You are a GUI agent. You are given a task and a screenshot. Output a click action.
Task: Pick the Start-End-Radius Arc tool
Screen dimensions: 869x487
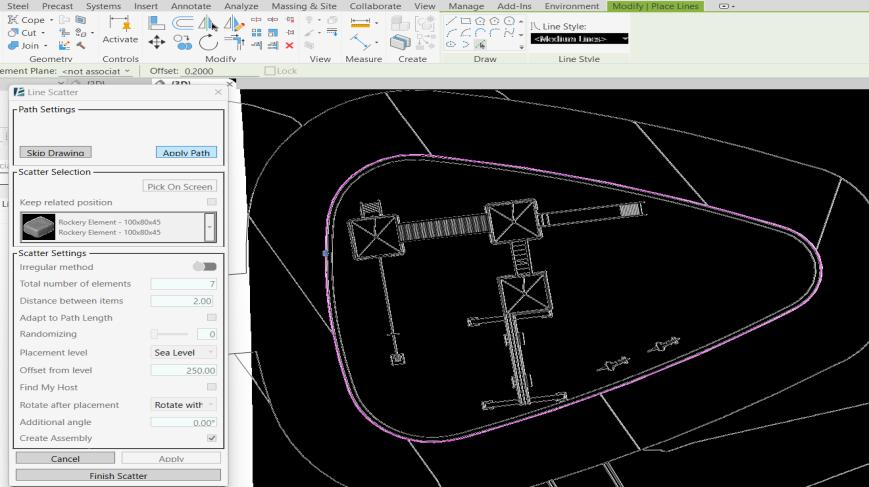click(451, 33)
